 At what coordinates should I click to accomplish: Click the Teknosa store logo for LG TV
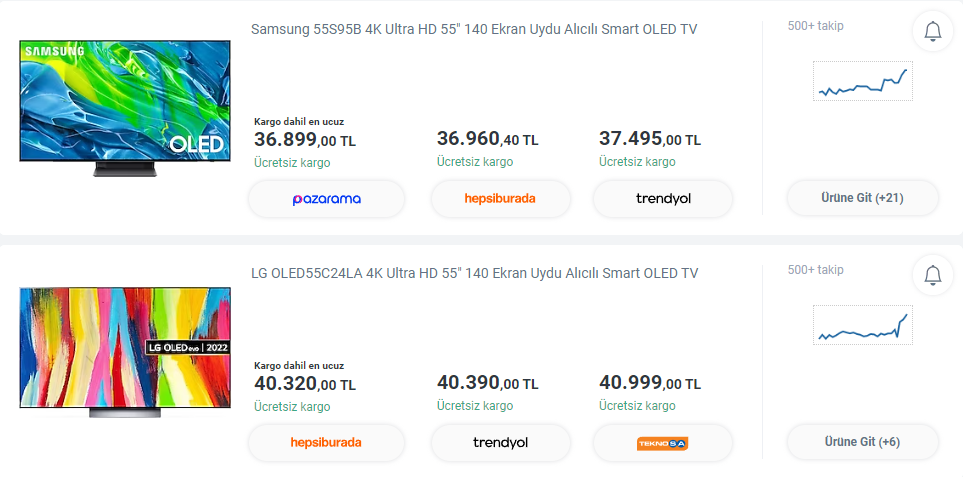tap(663, 443)
